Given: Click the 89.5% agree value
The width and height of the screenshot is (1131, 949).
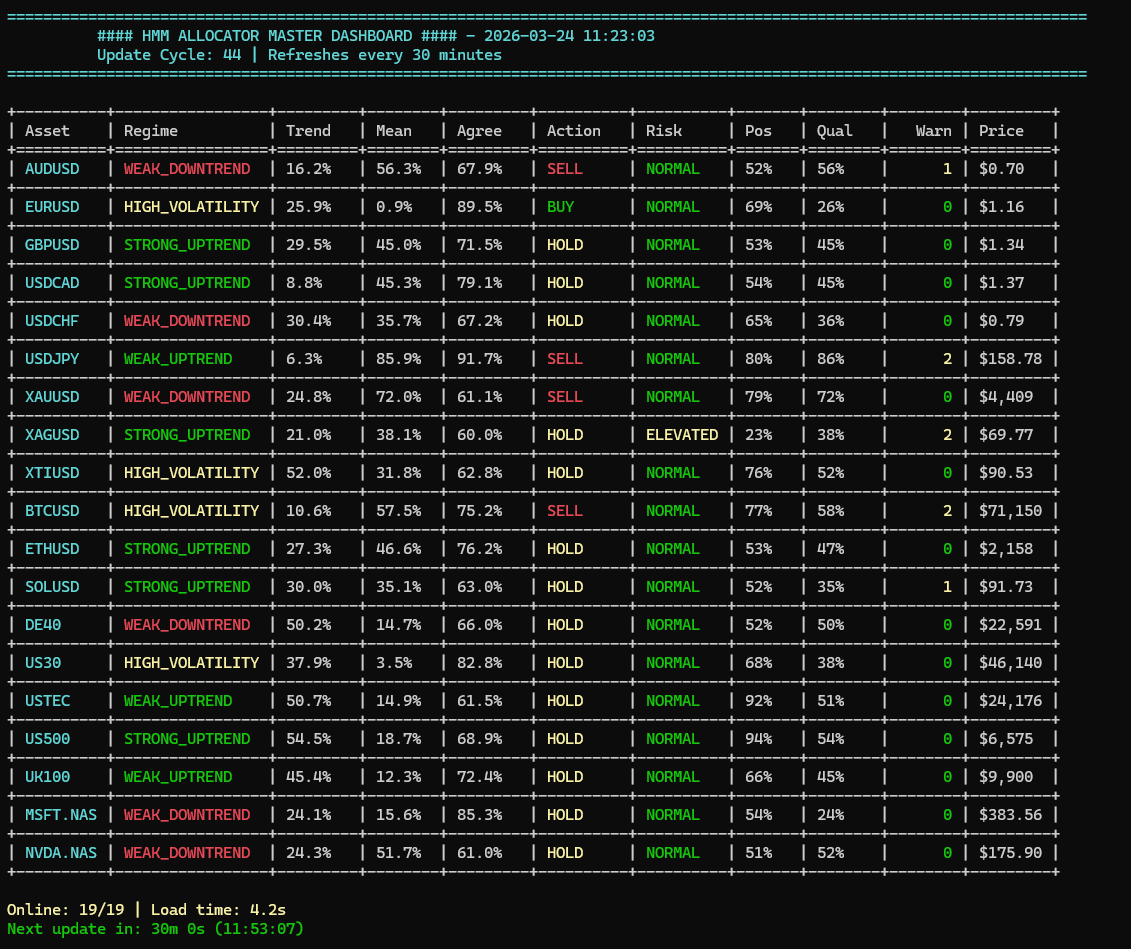Looking at the screenshot, I should (479, 207).
